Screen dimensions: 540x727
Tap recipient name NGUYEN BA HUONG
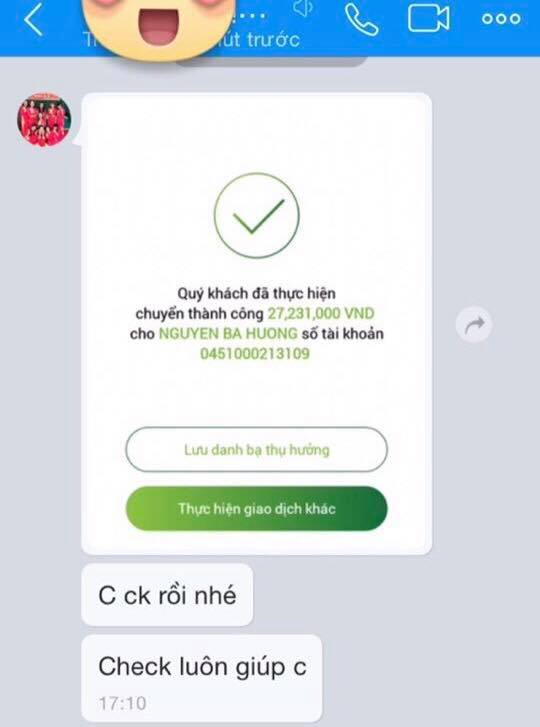pyautogui.click(x=228, y=334)
